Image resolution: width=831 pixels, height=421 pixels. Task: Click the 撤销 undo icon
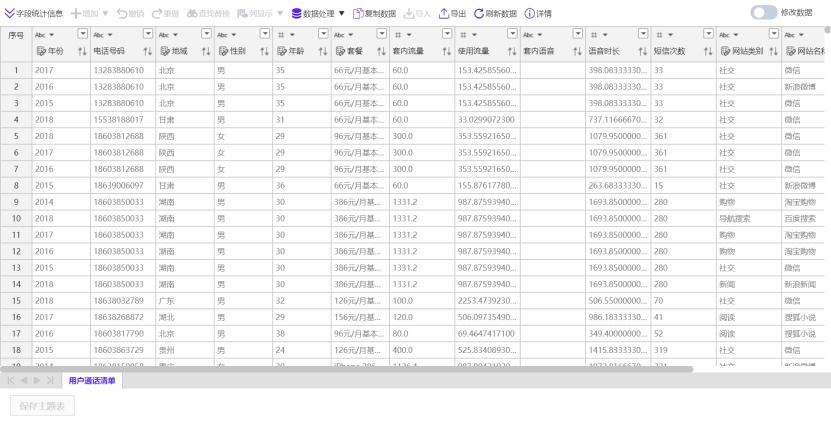pos(122,14)
